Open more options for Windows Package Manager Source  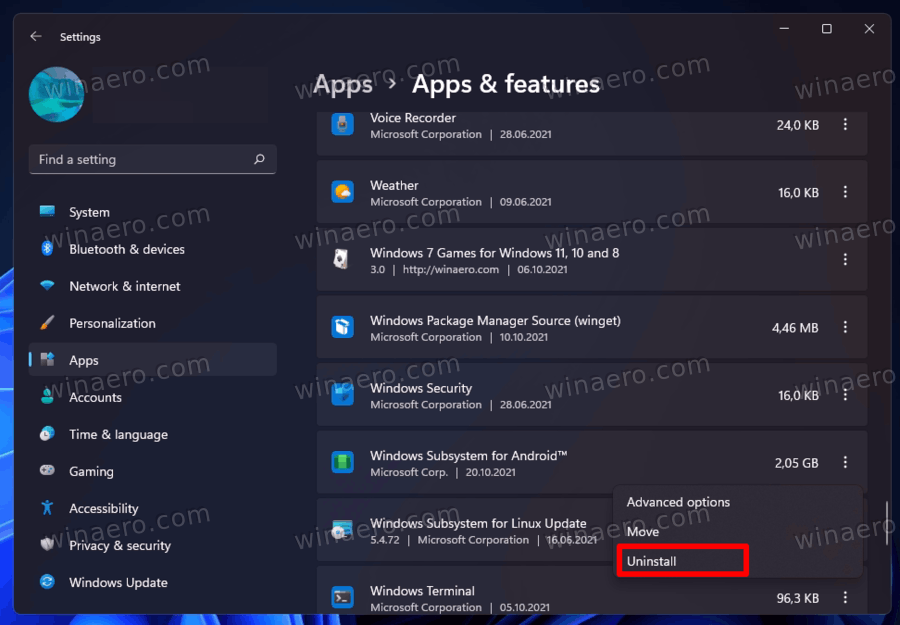(845, 327)
